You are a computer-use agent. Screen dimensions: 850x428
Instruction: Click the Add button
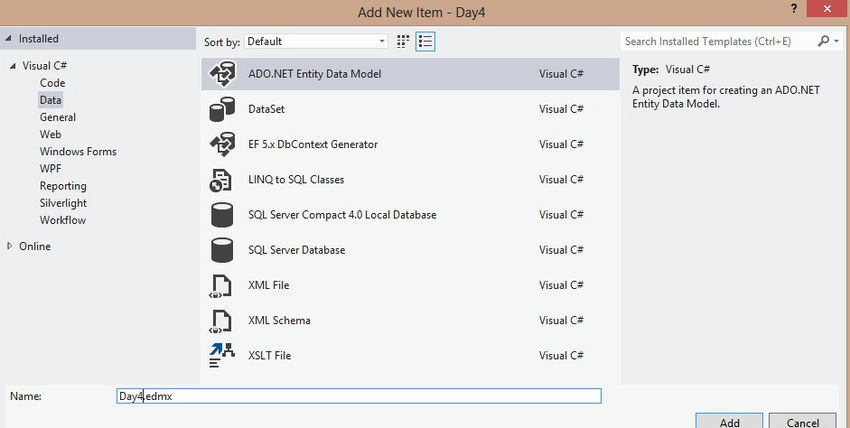click(730, 421)
